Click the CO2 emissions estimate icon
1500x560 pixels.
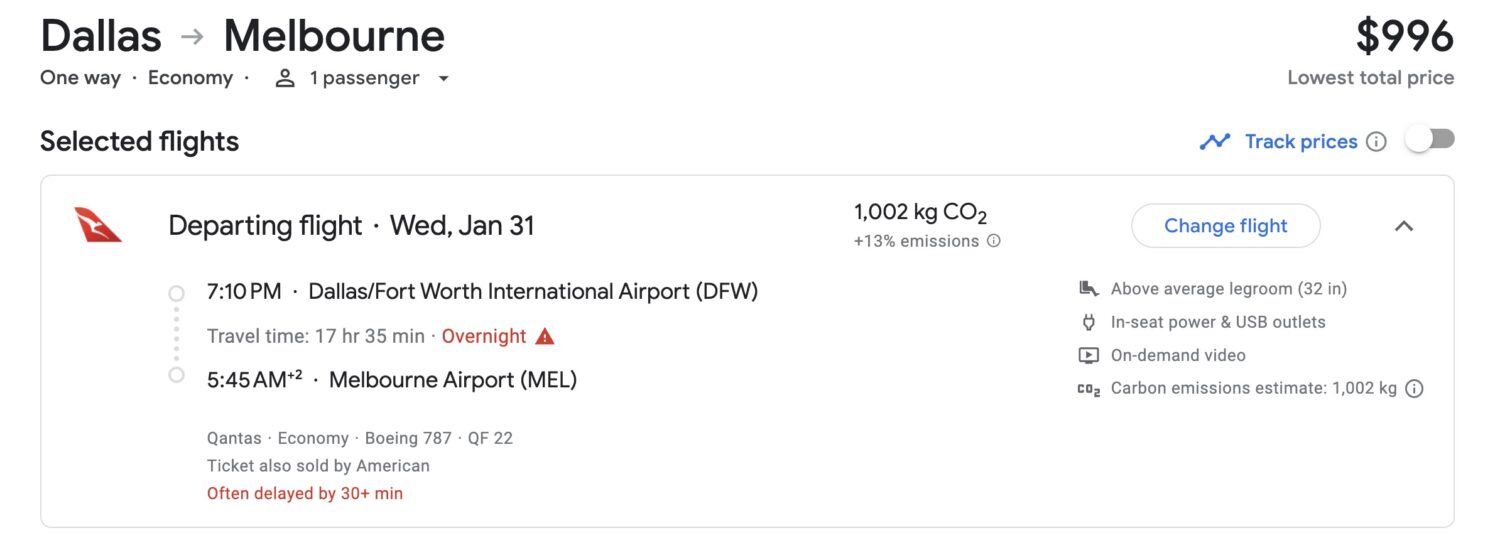1088,389
